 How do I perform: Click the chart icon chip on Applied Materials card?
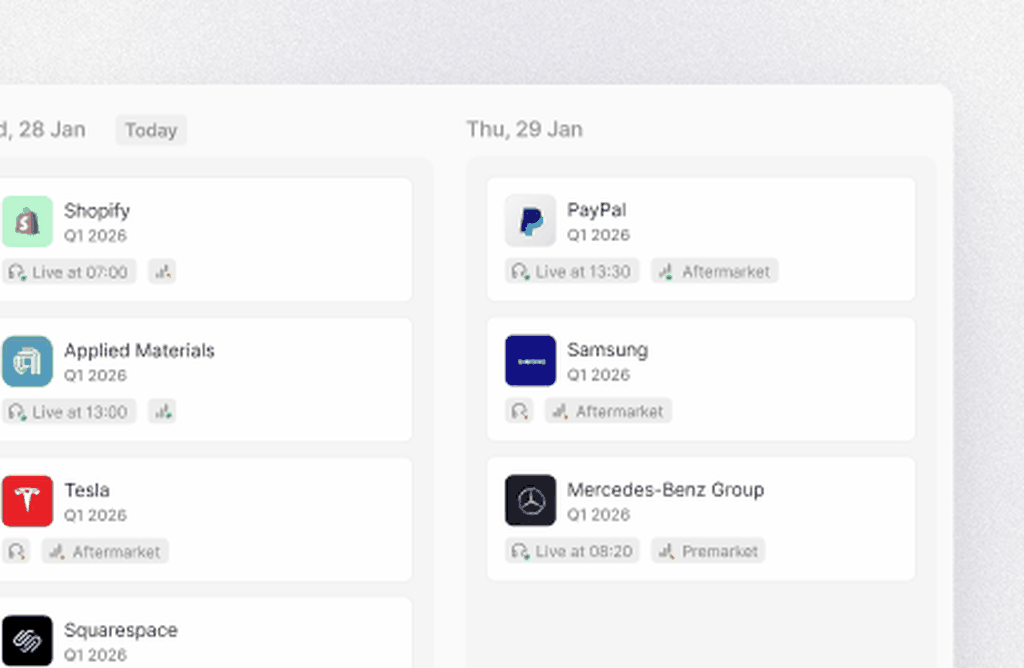[x=162, y=411]
